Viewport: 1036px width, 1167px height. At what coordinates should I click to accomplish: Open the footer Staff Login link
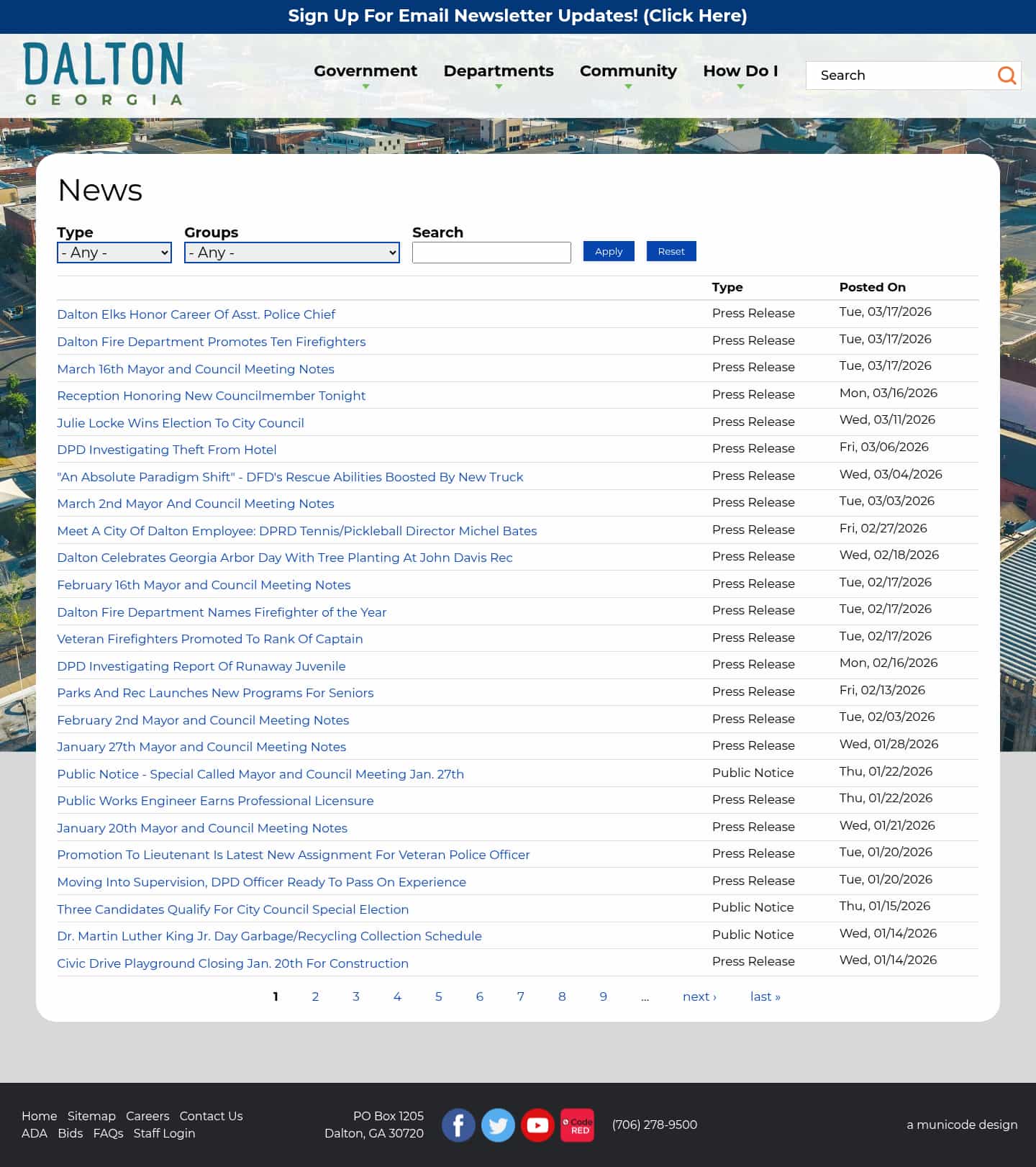pyautogui.click(x=164, y=1133)
